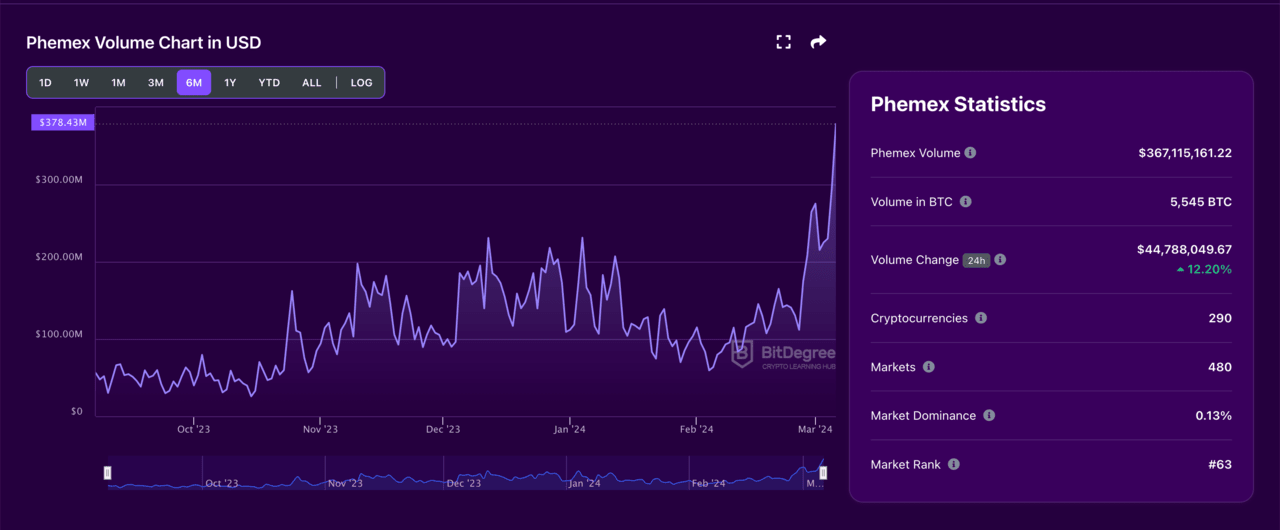Image resolution: width=1280 pixels, height=530 pixels.
Task: Toggle the LOG scale option
Action: pos(361,83)
